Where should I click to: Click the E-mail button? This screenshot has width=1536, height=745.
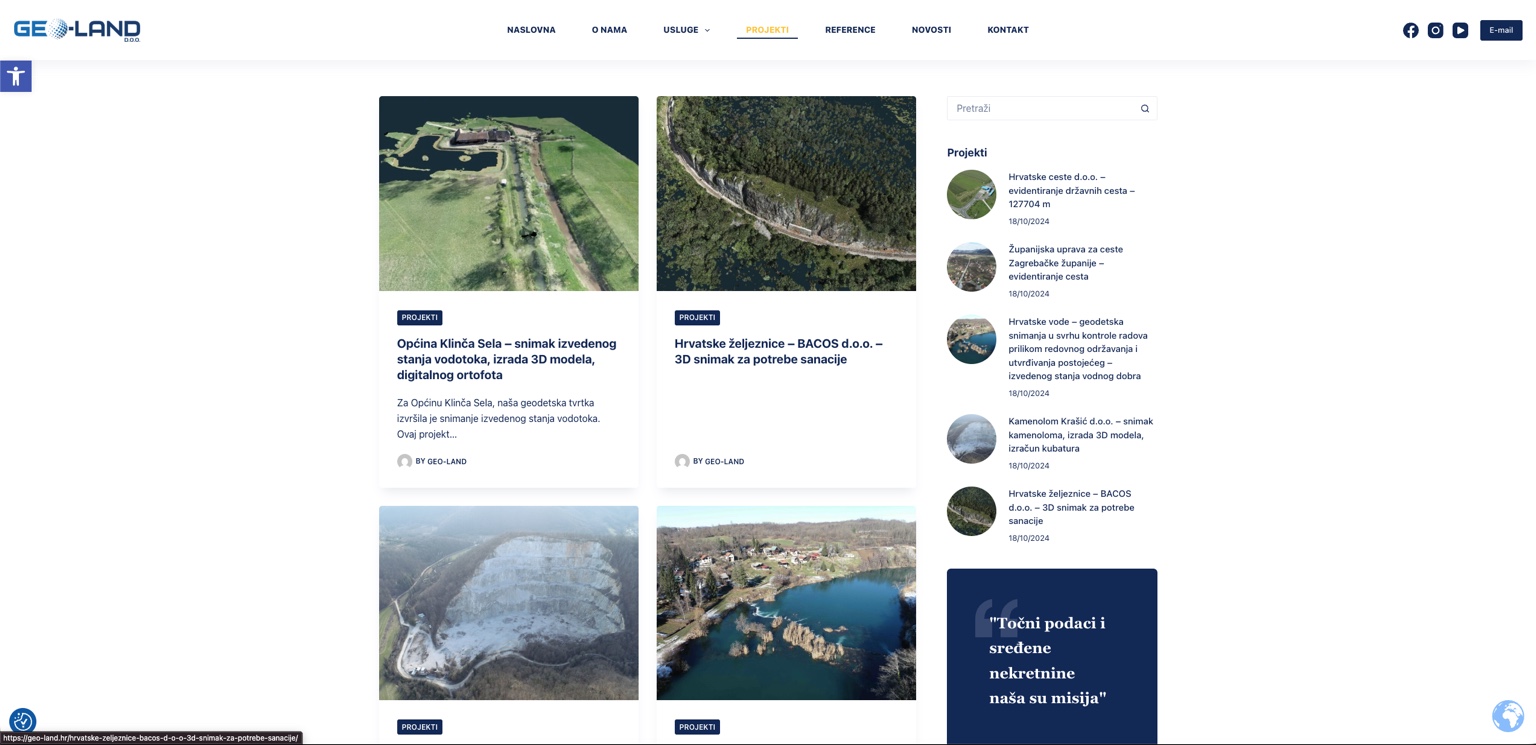[1501, 30]
